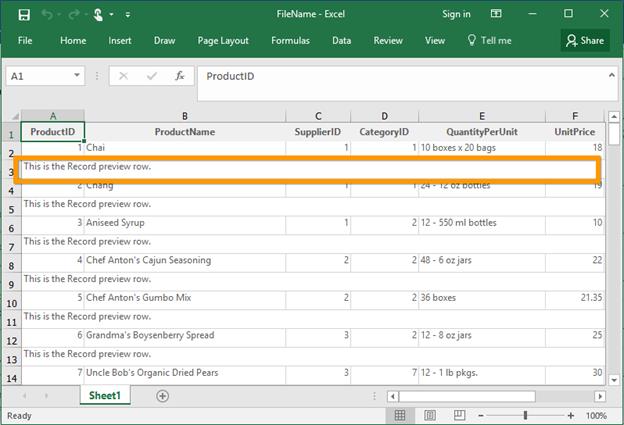
Task: Select the SupplierID header cell
Action: coord(318,132)
